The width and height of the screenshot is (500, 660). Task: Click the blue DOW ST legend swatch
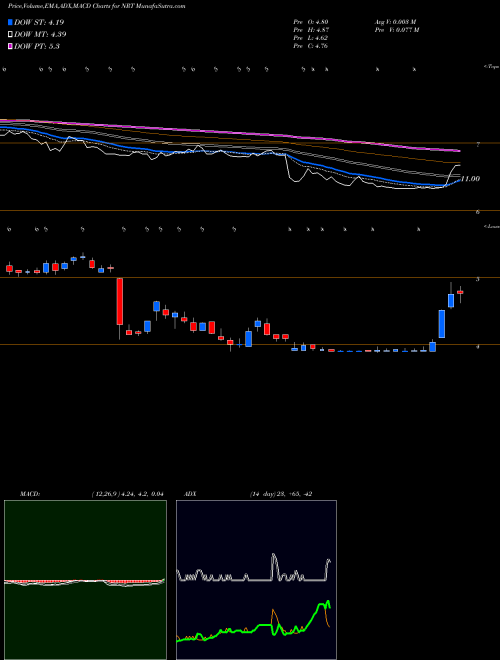(x=10, y=22)
